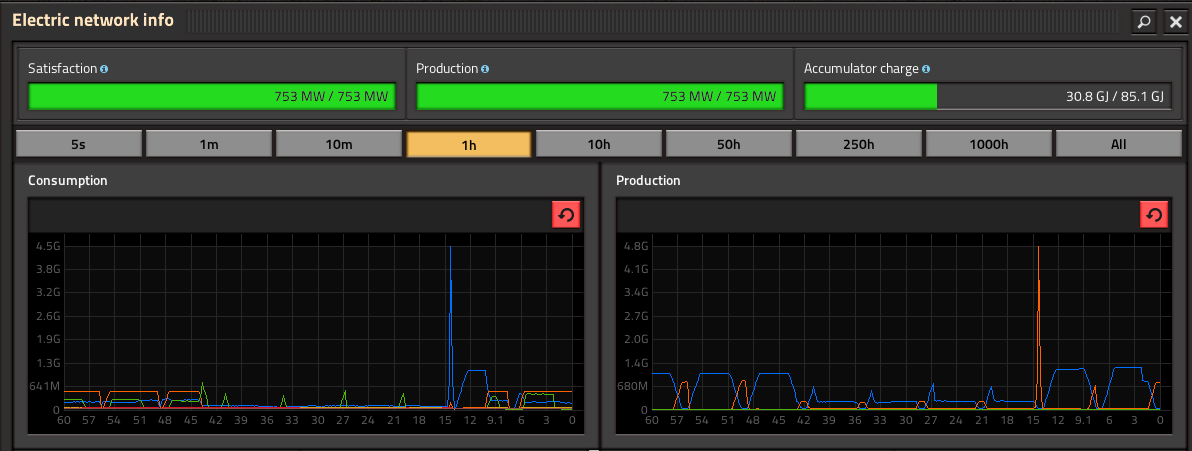
Task: Click the Satisfaction green progress bar
Action: [211, 96]
